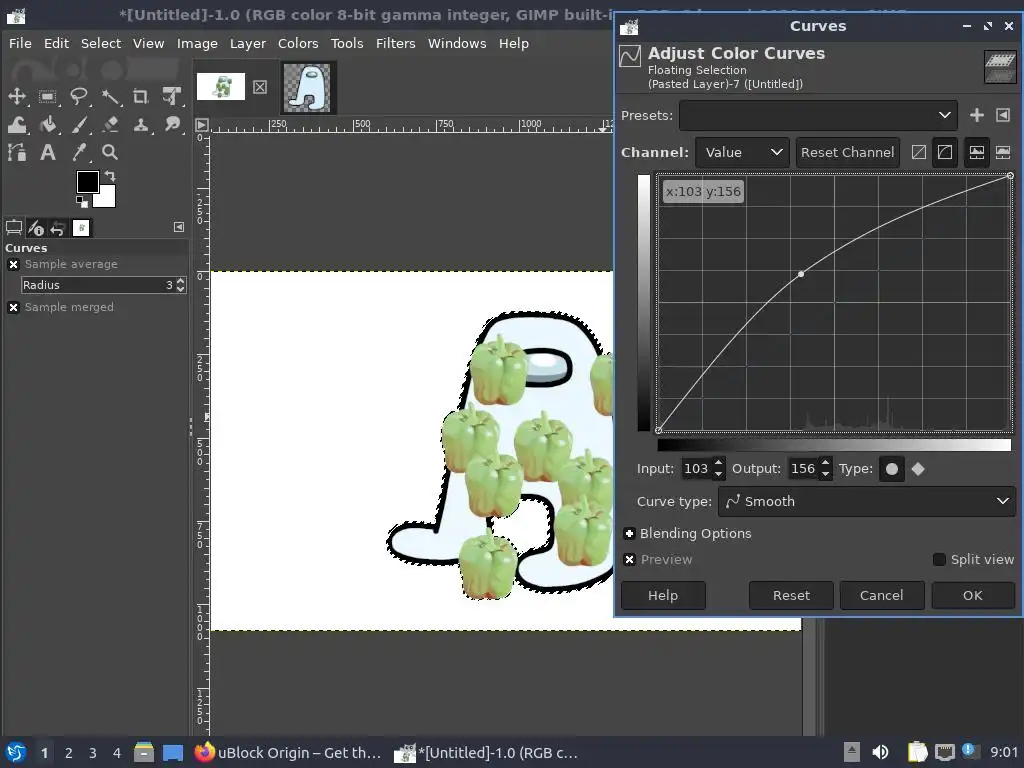The height and width of the screenshot is (768, 1024).
Task: Swap foreground and background colors
Action: (x=110, y=176)
